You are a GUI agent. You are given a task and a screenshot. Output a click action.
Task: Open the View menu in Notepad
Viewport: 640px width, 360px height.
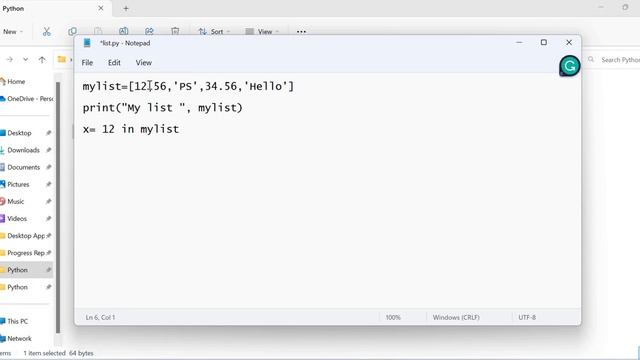[144, 62]
